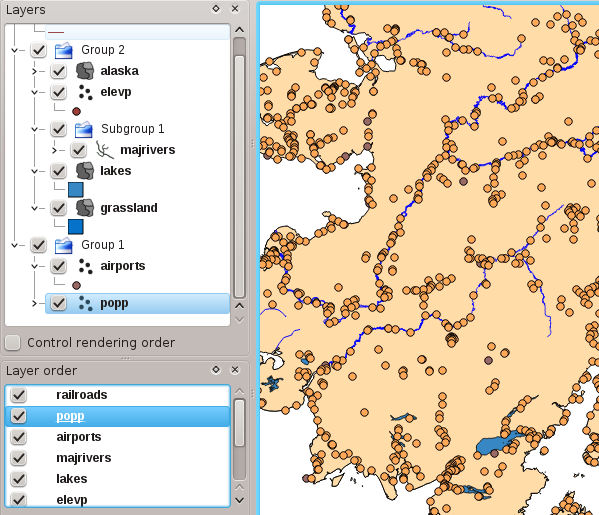599x515 pixels.
Task: Click the Subgroup 1 folder icon
Action: tap(84, 129)
